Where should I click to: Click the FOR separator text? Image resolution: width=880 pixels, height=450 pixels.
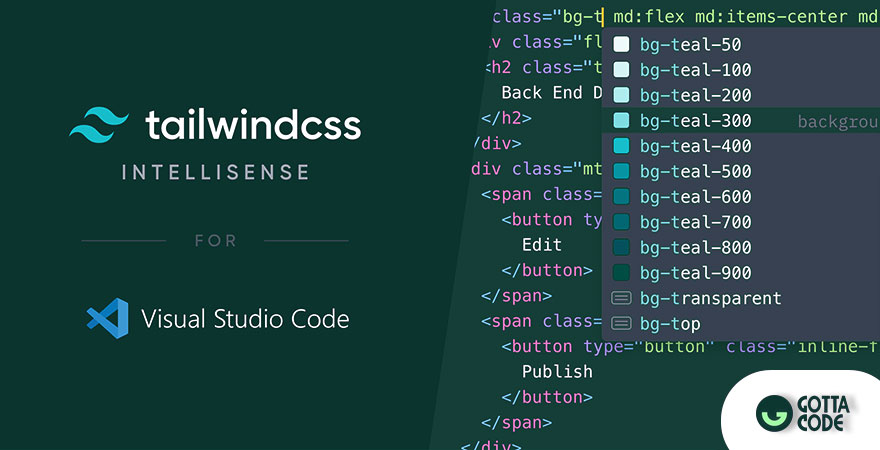(x=216, y=241)
